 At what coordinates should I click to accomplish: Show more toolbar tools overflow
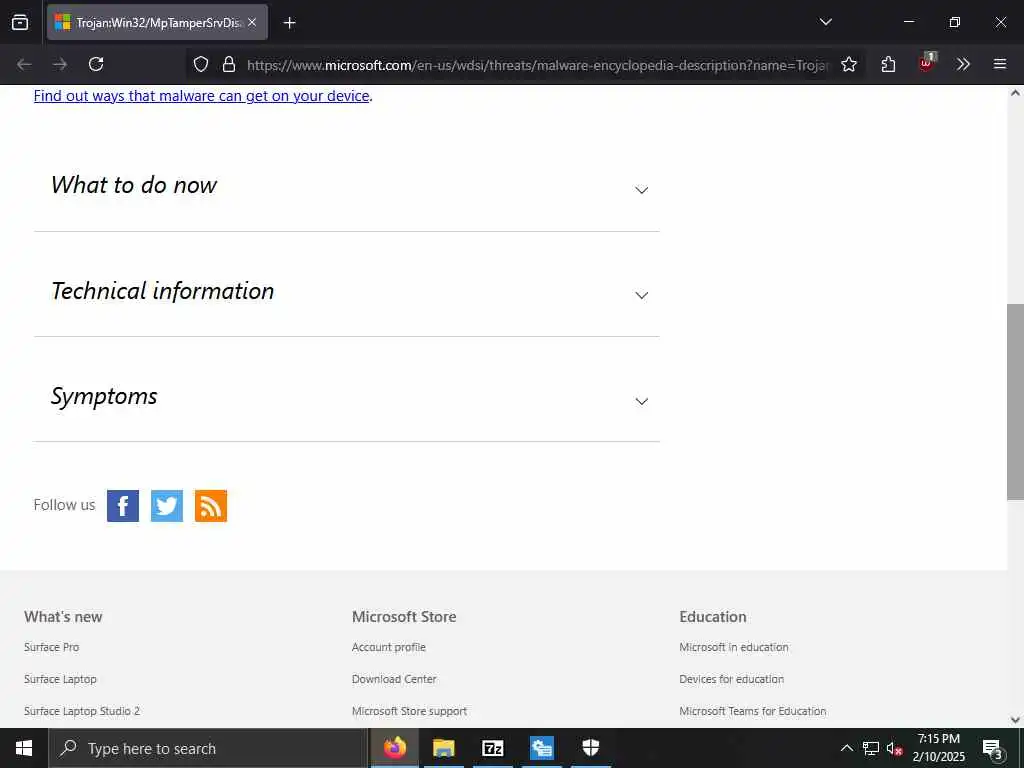(963, 64)
